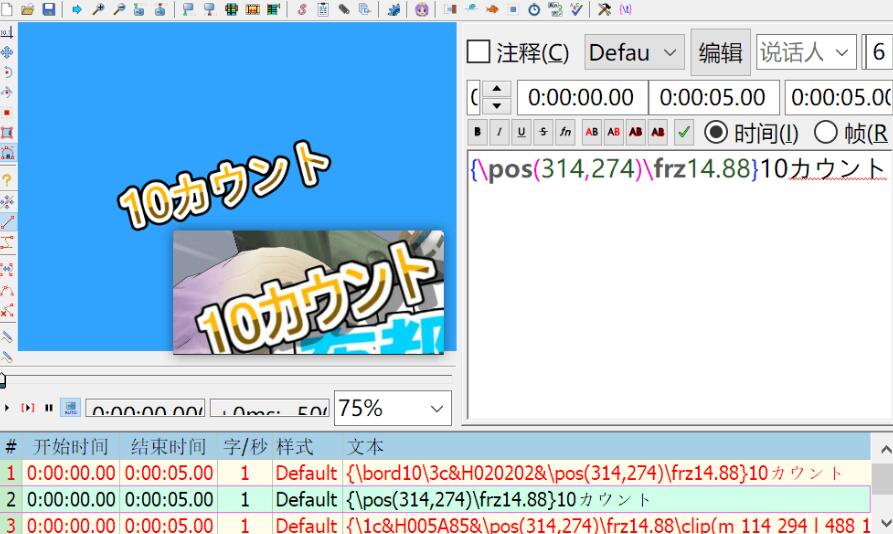
Task: Create a new subtitle file
Action: pos(6,9)
